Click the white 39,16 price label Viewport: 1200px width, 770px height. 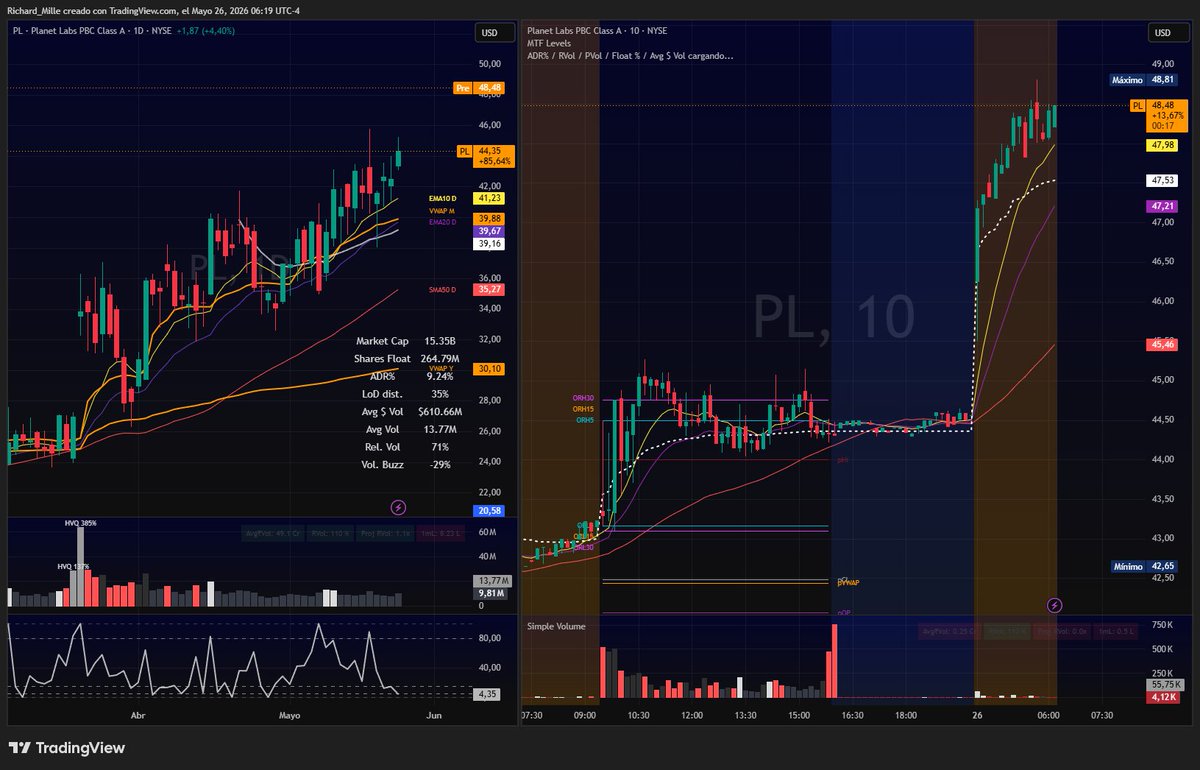click(x=489, y=244)
